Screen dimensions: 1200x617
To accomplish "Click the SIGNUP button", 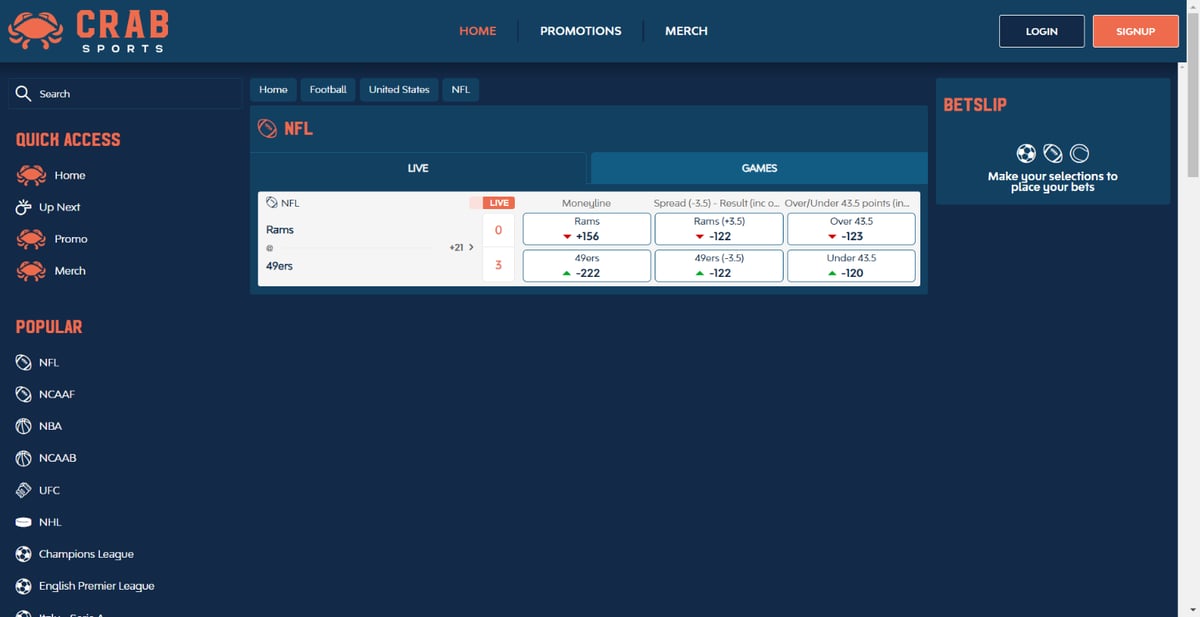I will tap(1135, 31).
